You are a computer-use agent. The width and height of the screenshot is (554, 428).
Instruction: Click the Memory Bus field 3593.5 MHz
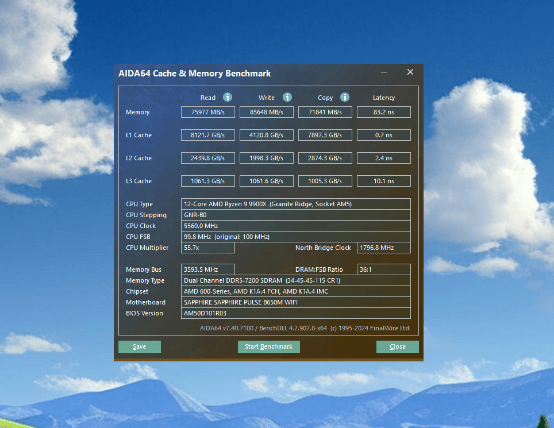click(x=208, y=269)
